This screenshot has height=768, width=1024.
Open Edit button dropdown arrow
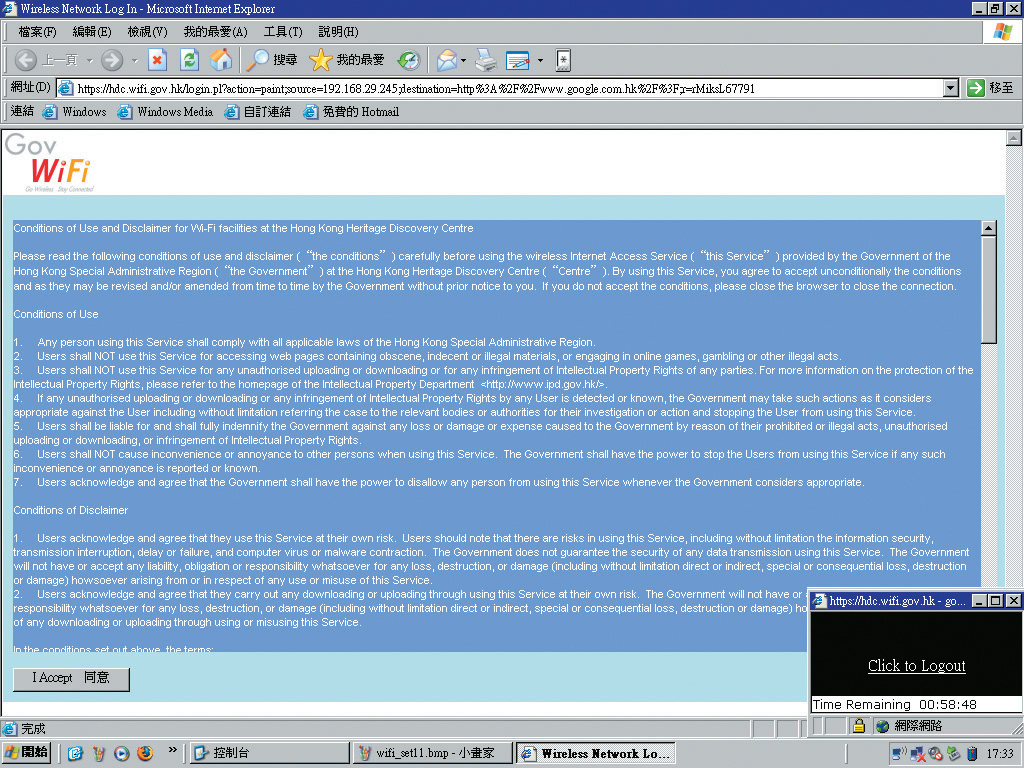tap(540, 61)
